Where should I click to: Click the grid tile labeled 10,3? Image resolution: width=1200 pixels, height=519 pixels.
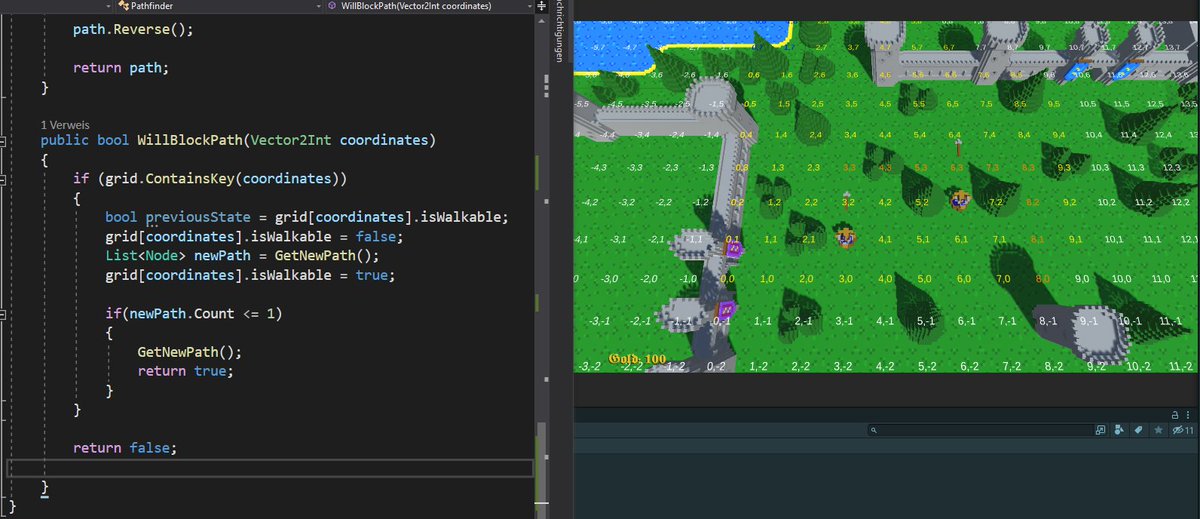click(1100, 167)
